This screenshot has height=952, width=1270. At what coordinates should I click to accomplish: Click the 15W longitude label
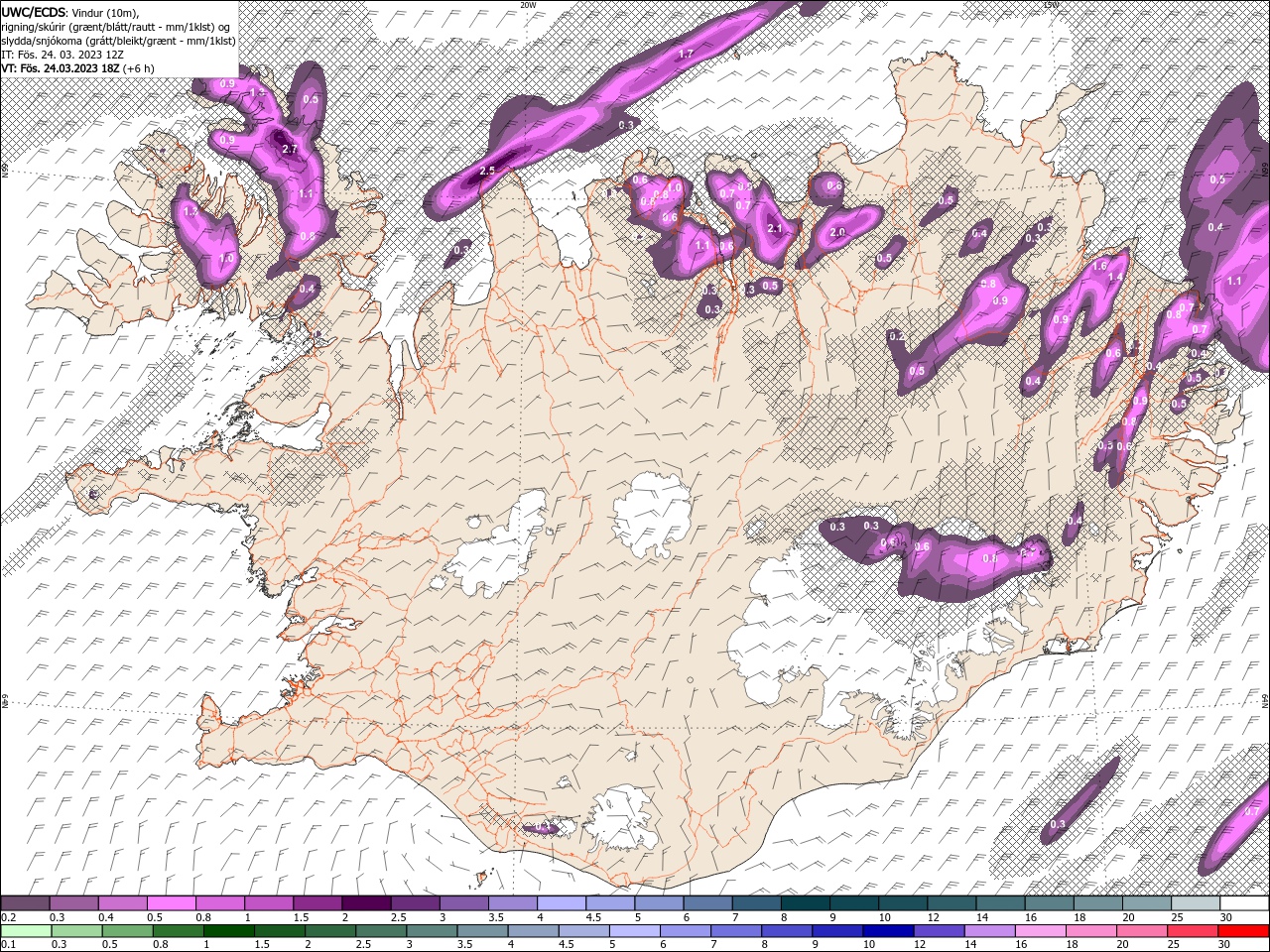click(x=1051, y=5)
